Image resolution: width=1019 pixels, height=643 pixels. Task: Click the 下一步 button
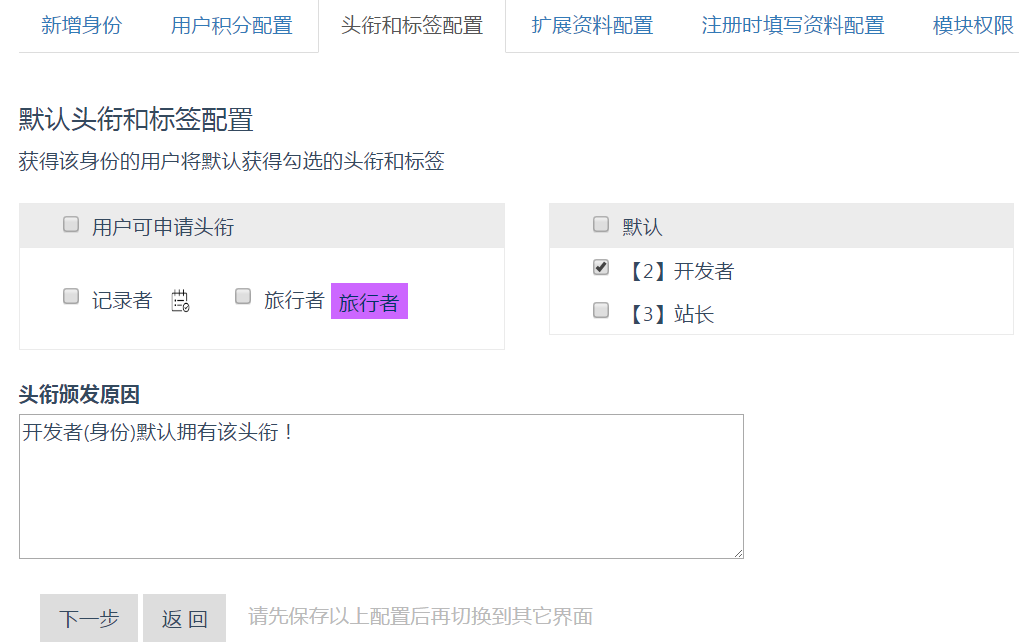click(x=89, y=618)
